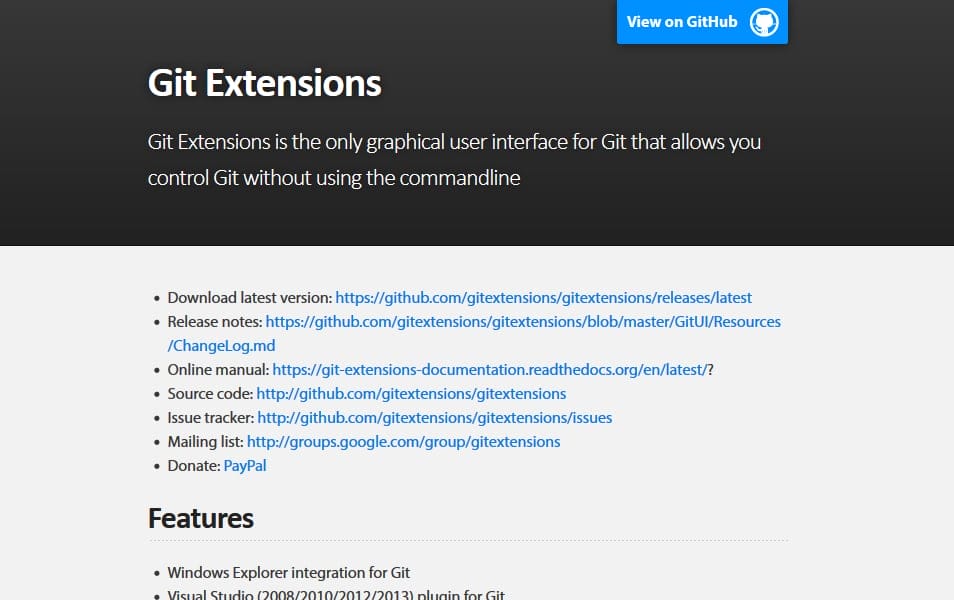Click the Git Extensions page title

click(x=265, y=83)
